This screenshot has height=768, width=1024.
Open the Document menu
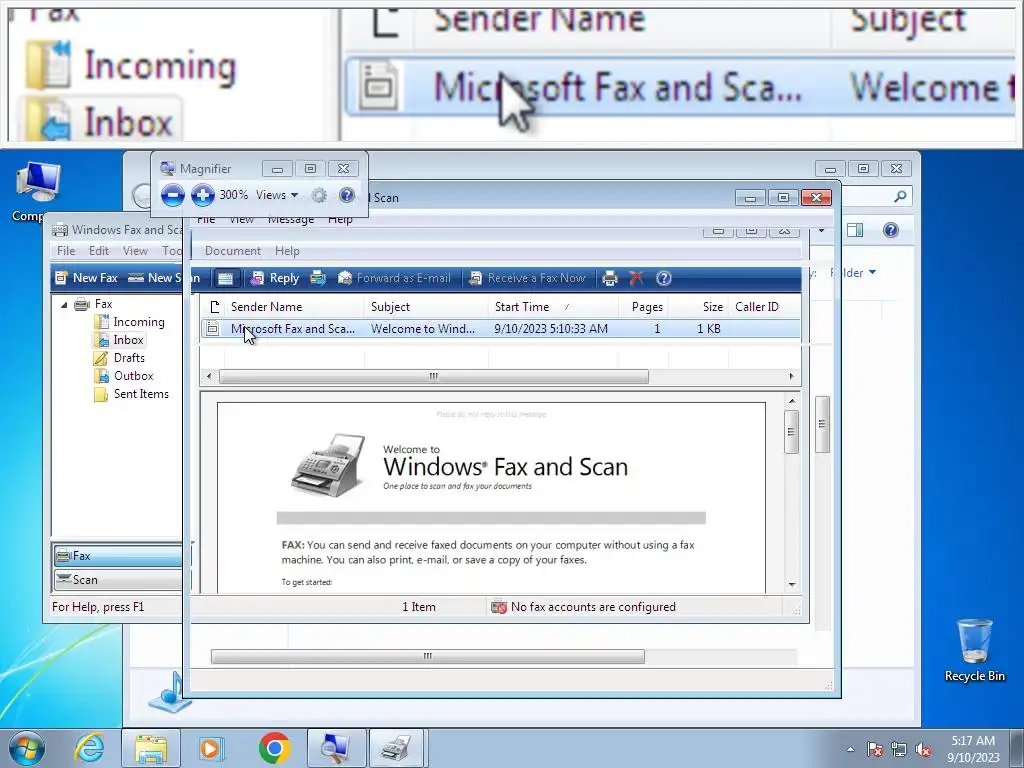(232, 251)
